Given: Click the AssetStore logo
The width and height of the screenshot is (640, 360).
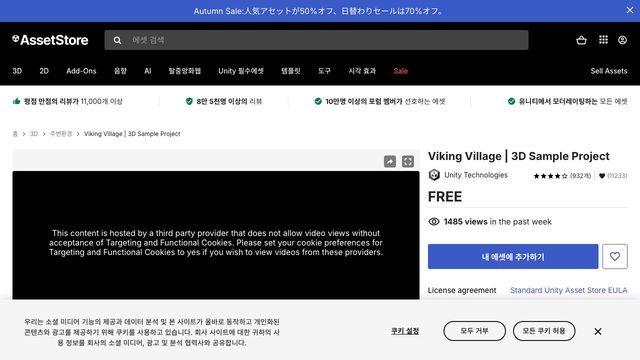Looking at the screenshot, I should (x=50, y=40).
